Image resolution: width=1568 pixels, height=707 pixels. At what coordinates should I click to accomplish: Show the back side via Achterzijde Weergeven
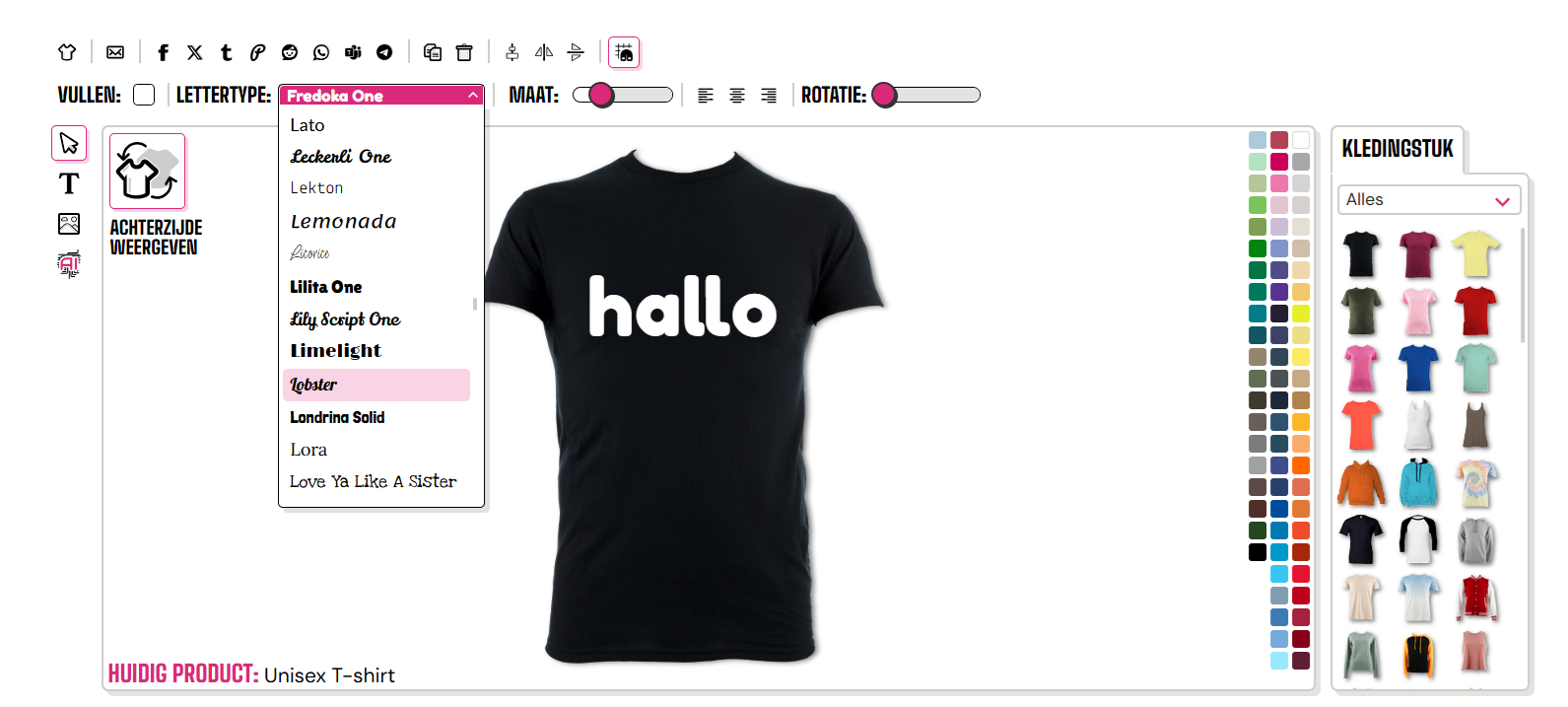coord(148,173)
